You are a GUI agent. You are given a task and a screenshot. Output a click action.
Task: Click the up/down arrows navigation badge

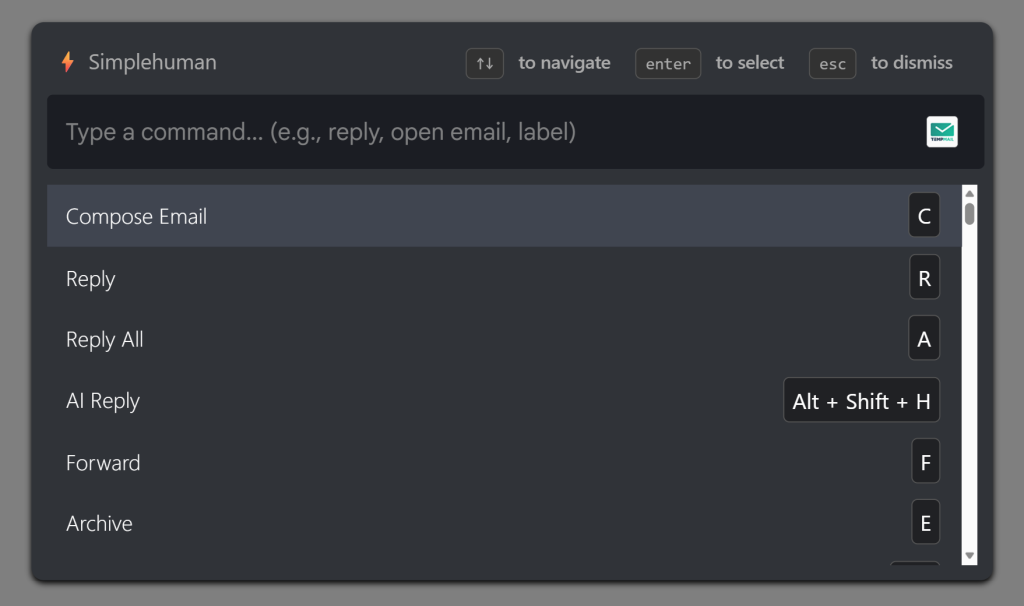(x=484, y=62)
